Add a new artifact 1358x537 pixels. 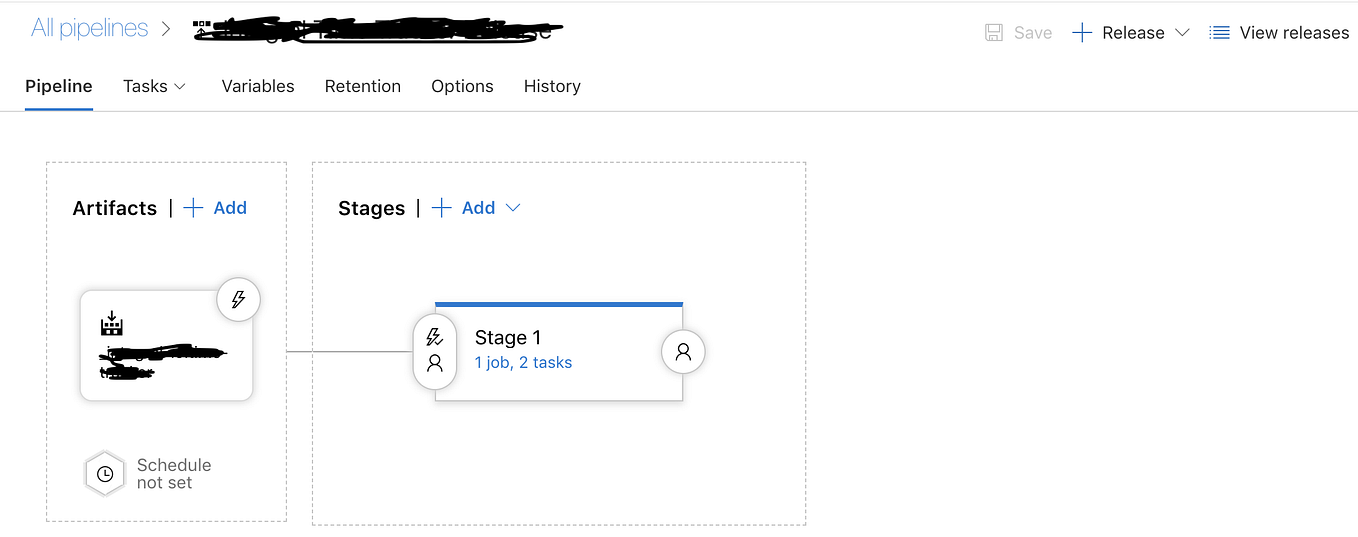pyautogui.click(x=216, y=208)
